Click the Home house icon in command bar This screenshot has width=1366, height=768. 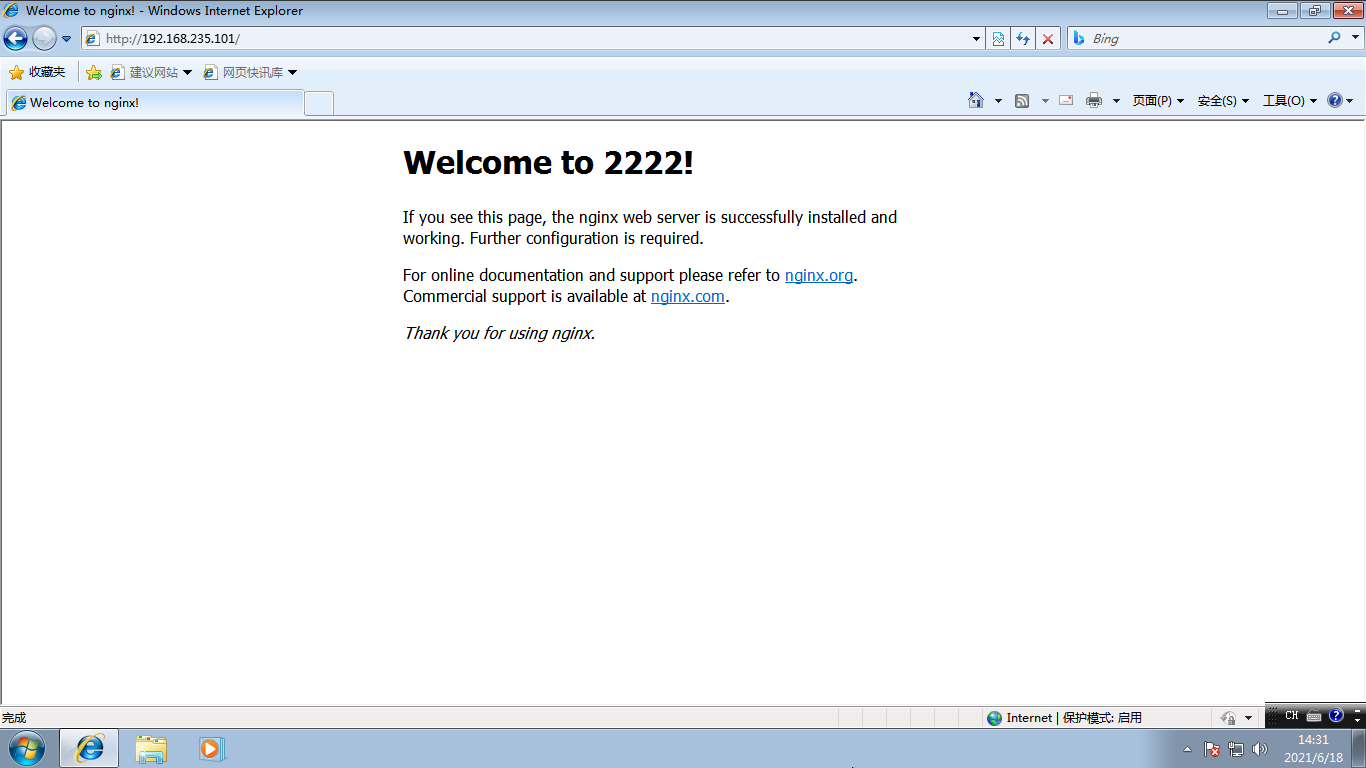tap(976, 100)
